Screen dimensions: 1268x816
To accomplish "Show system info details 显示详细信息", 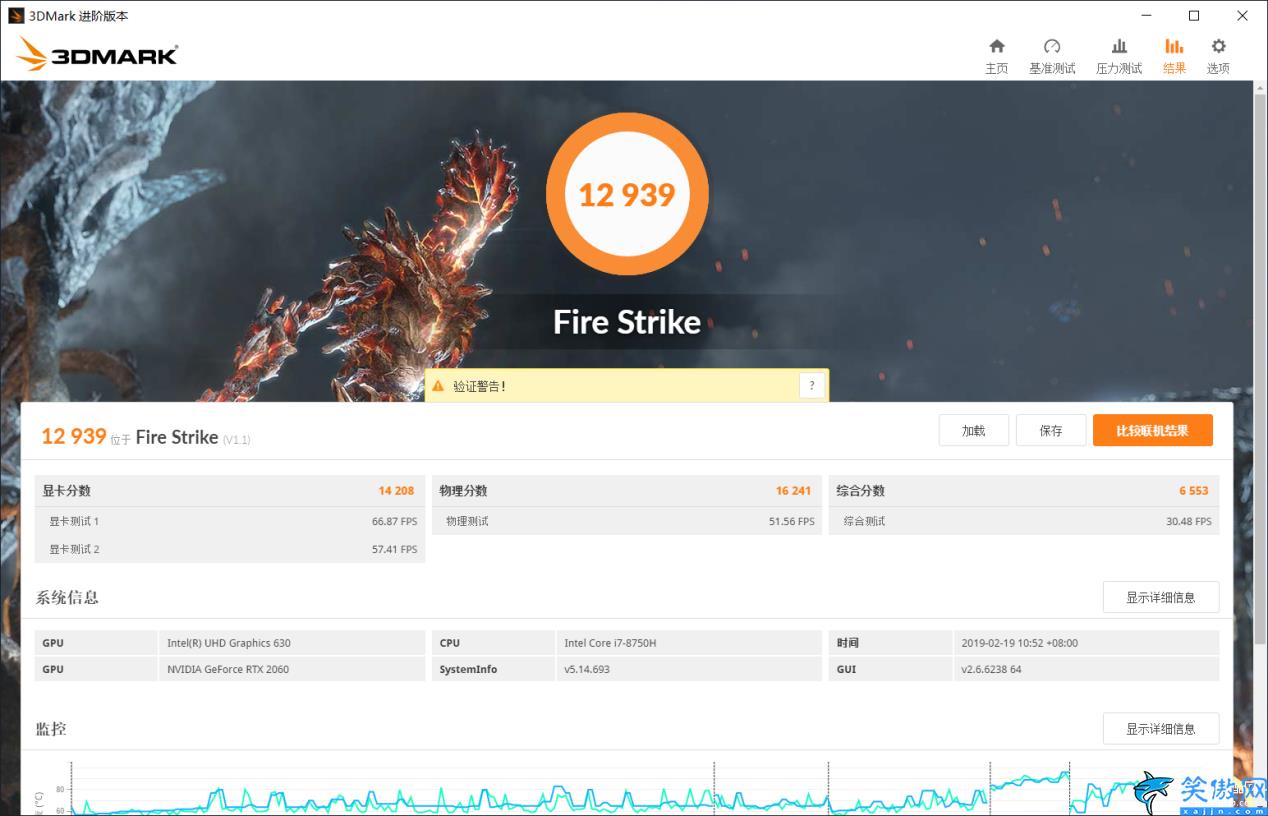I will (1161, 597).
